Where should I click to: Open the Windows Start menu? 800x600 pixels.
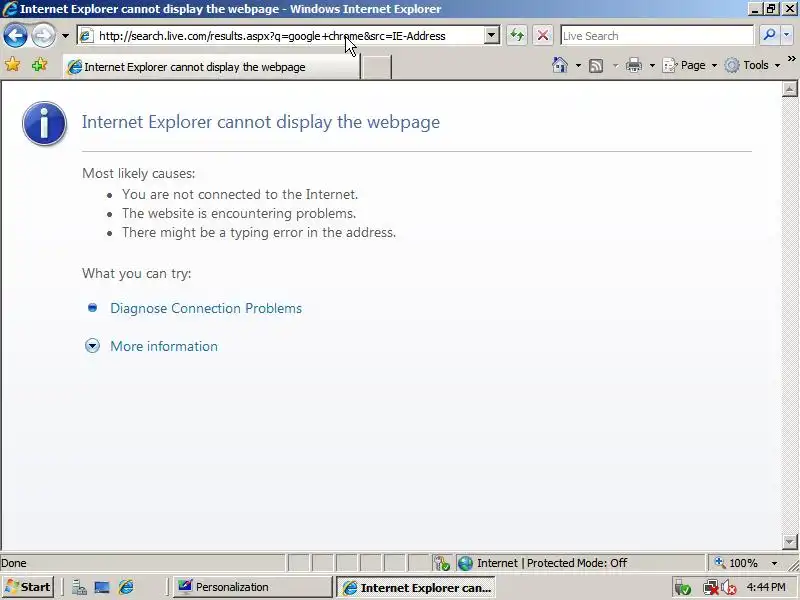click(28, 587)
